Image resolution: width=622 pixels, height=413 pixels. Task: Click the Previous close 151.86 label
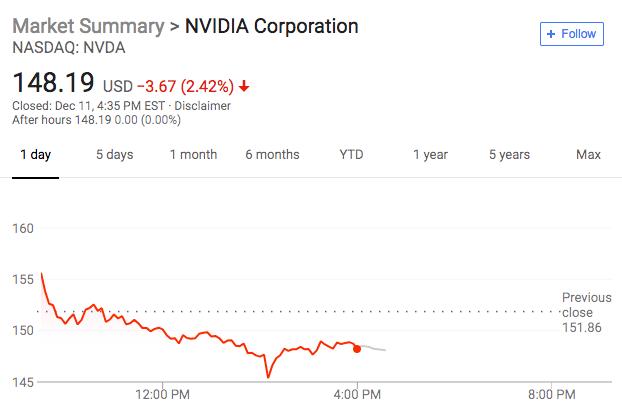[586, 313]
